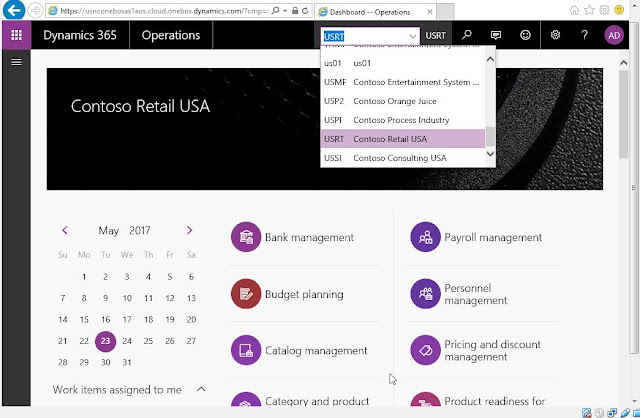Select USSI Contoso Consulting USA
The height and width of the screenshot is (418, 640).
tap(402, 158)
